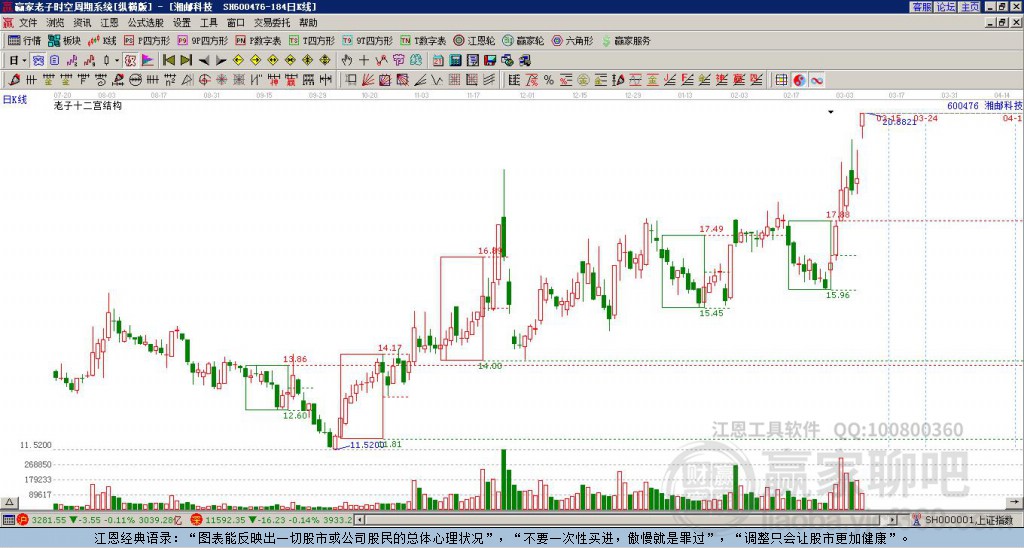Open the T四方形 tool

point(312,40)
